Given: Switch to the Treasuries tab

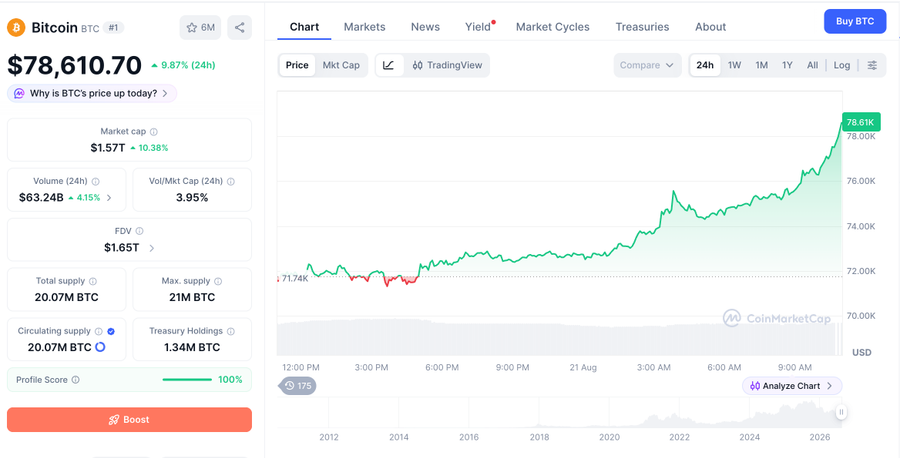Looking at the screenshot, I should tap(642, 27).
